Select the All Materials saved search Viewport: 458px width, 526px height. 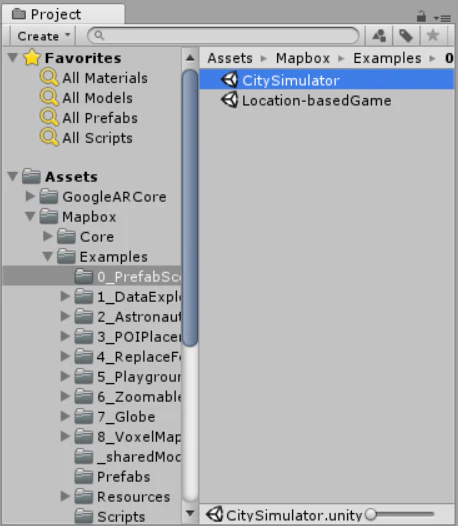105,78
